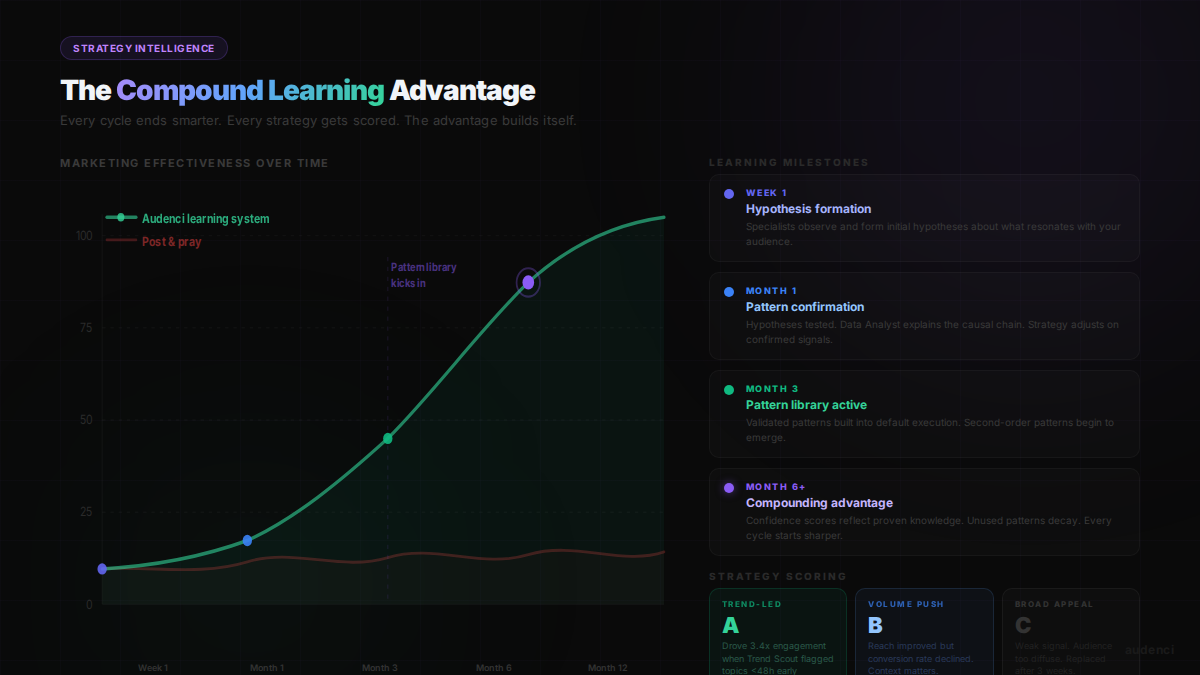Open the Pattern library active milestone card
The image size is (1200, 675).
(x=924, y=414)
